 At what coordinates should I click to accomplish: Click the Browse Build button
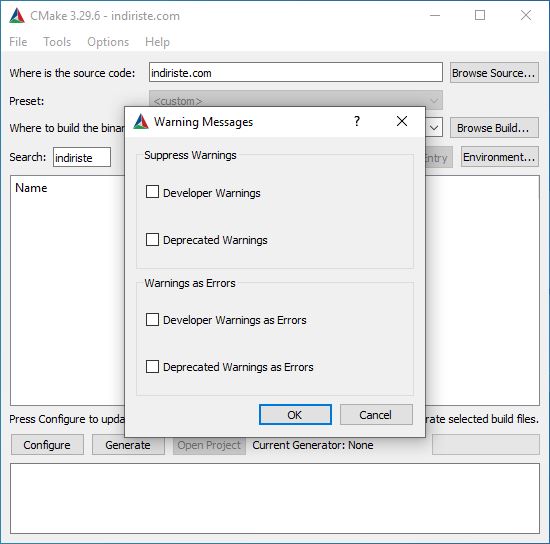[x=494, y=128]
